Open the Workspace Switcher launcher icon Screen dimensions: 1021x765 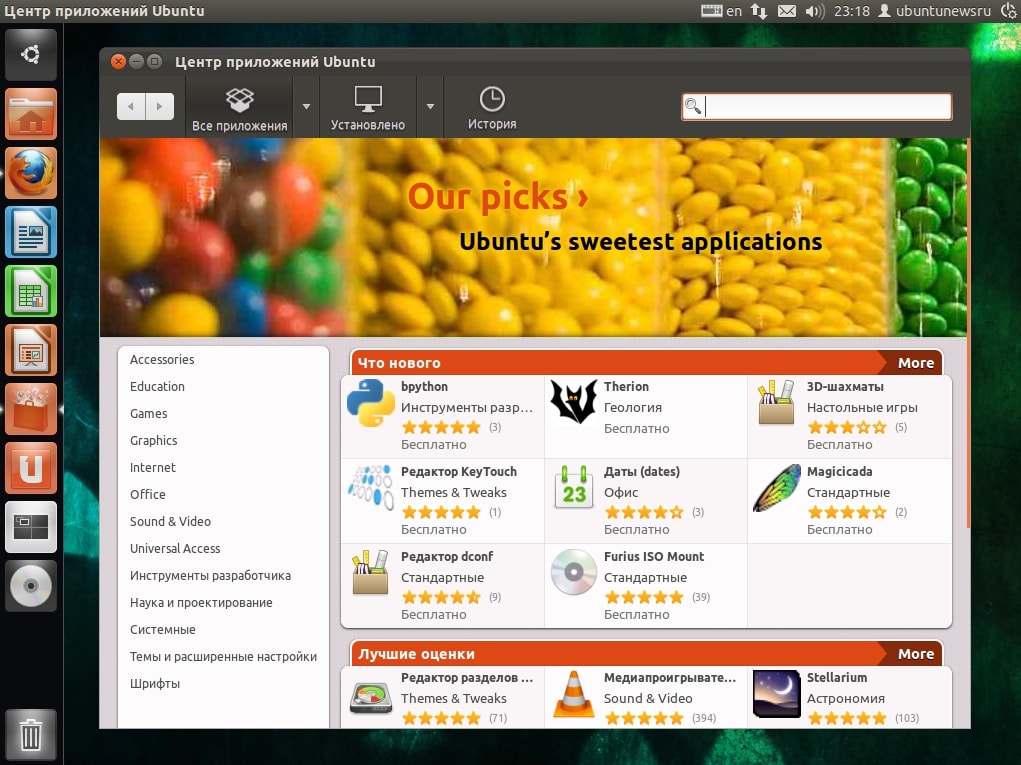pyautogui.click(x=31, y=527)
